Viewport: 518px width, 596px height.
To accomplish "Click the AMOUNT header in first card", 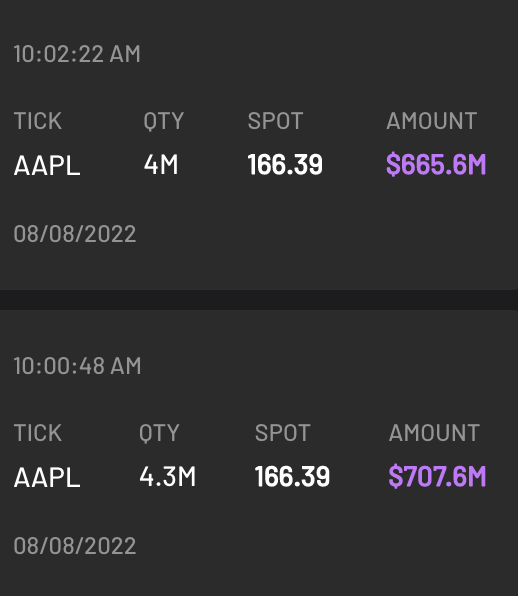I will 432,121.
